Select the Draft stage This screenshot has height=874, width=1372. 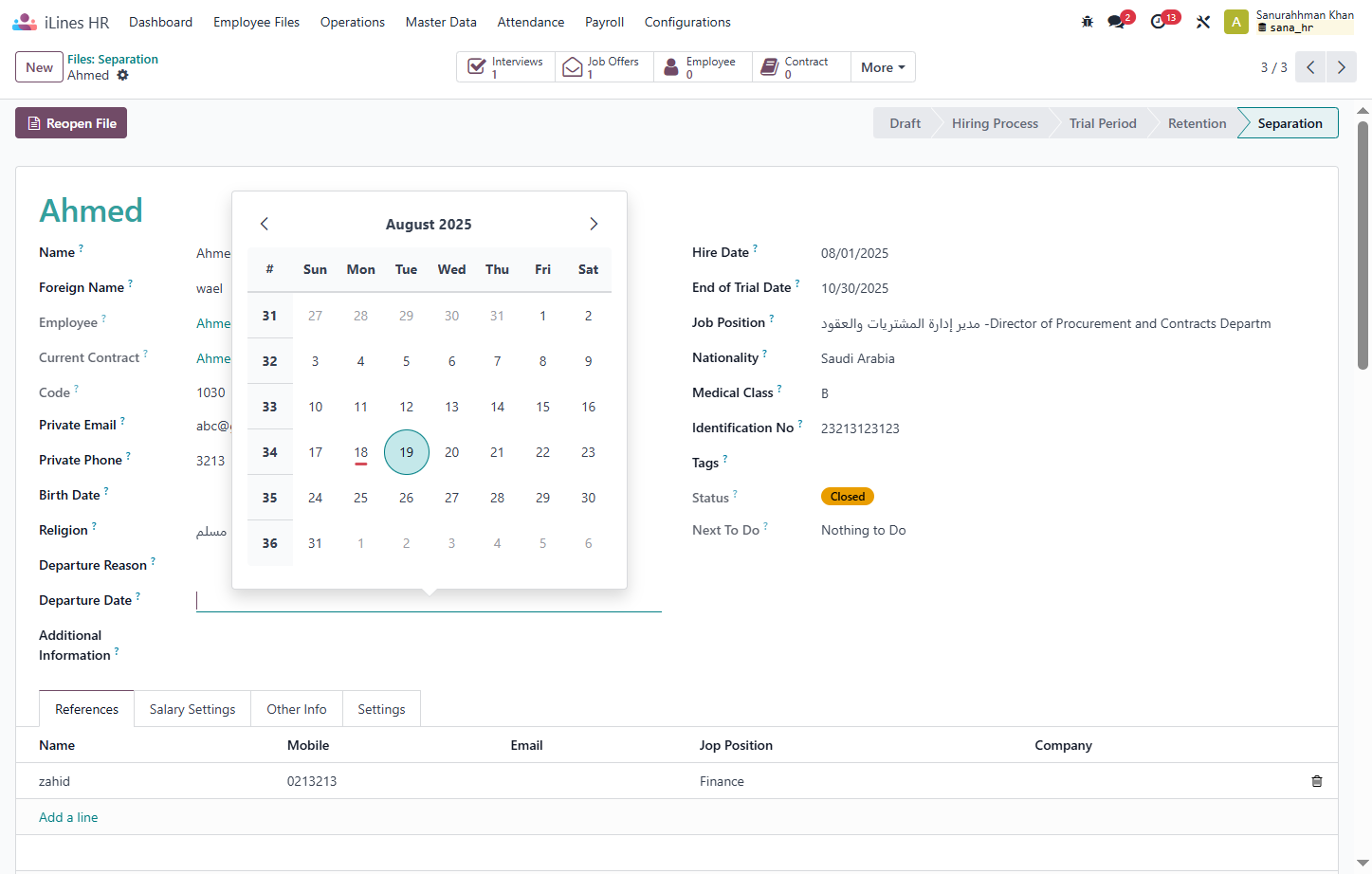pyautogui.click(x=905, y=123)
